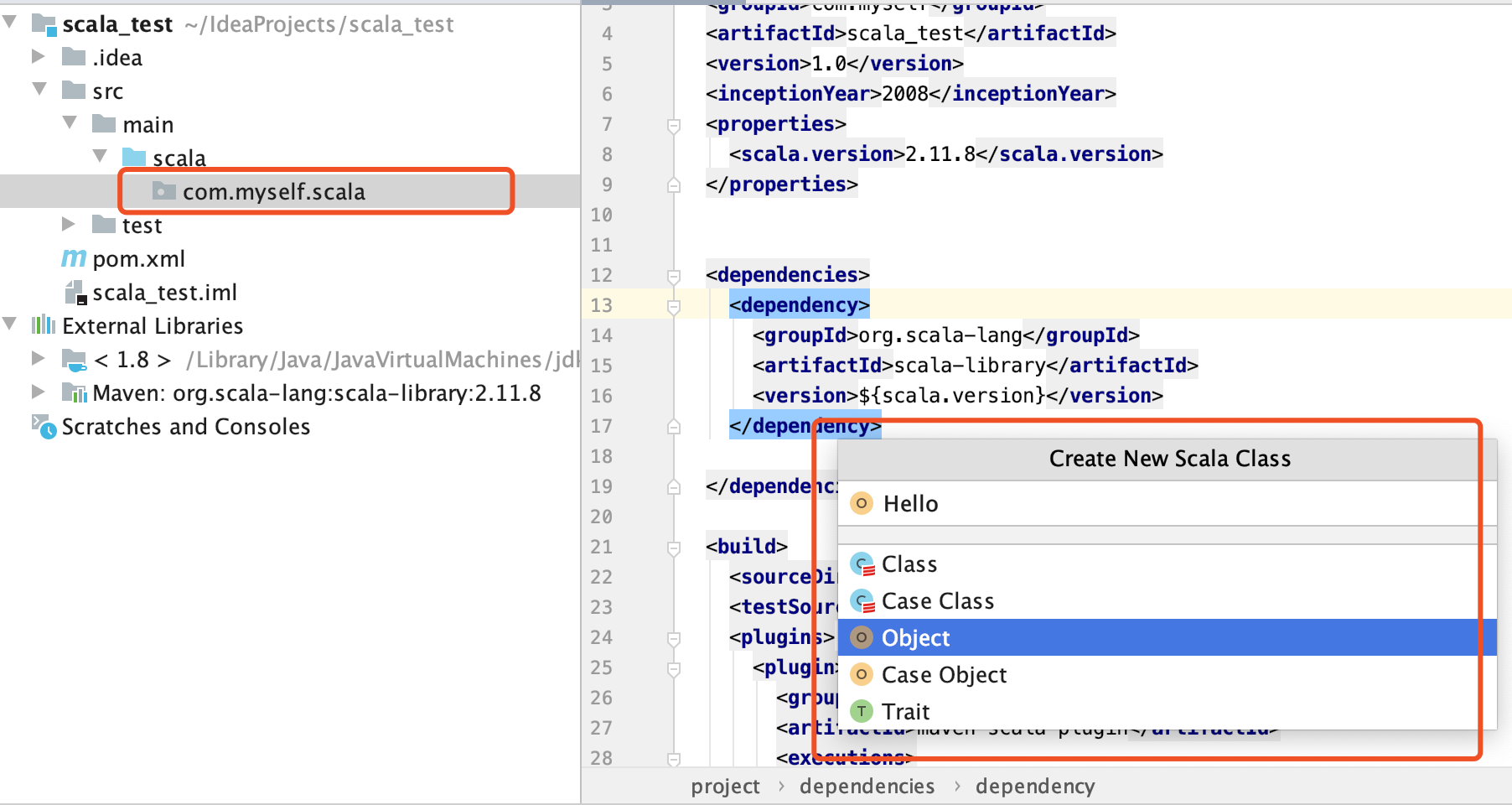This screenshot has width=1512, height=805.
Task: Select Object in Create New Scala Class list
Action: click(915, 638)
